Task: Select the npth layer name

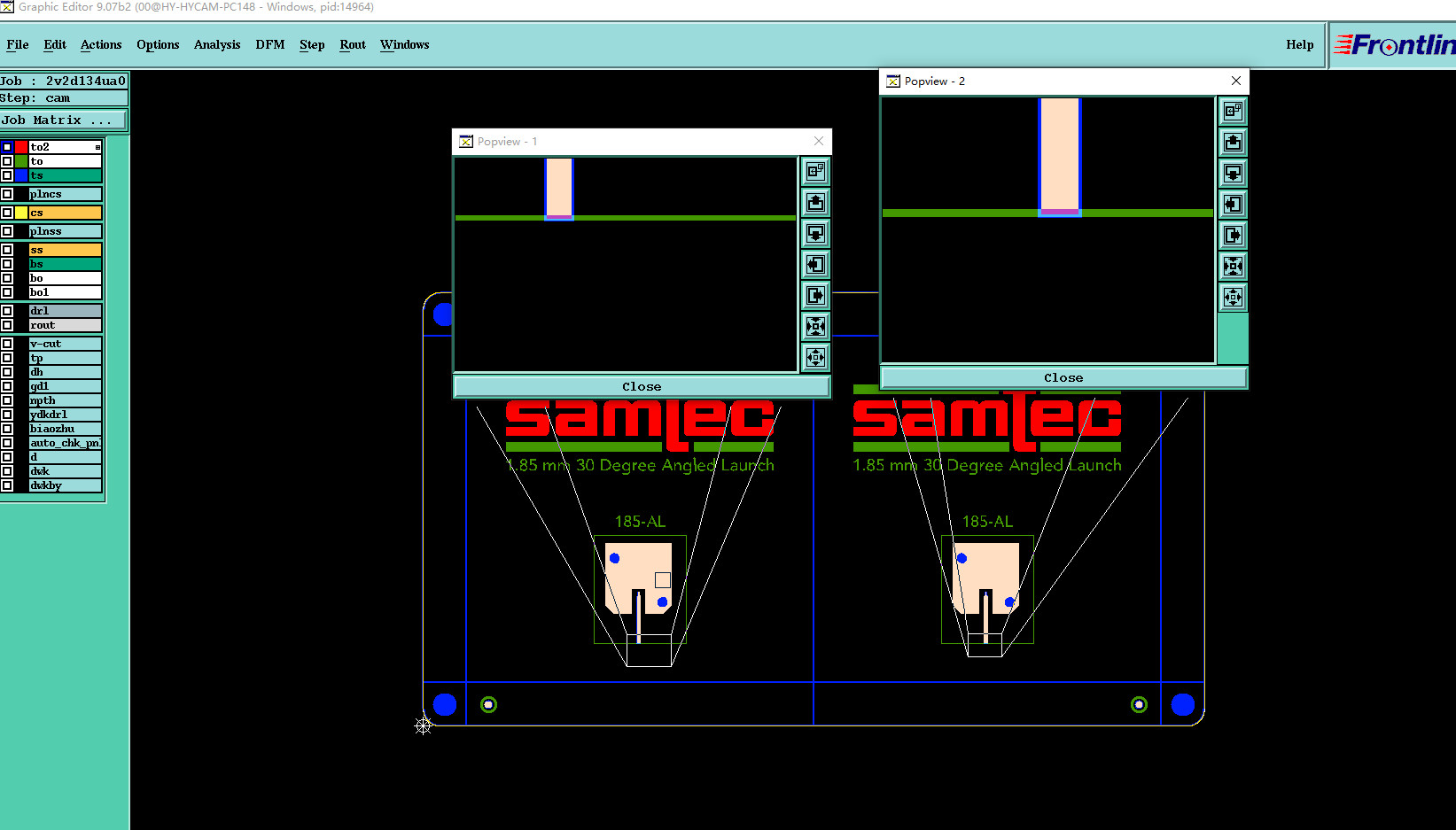Action: pos(66,400)
